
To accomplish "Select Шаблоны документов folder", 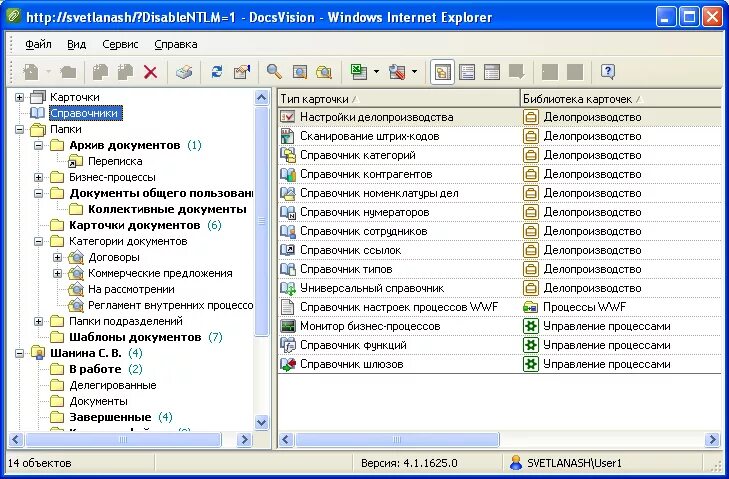I will coord(135,337).
